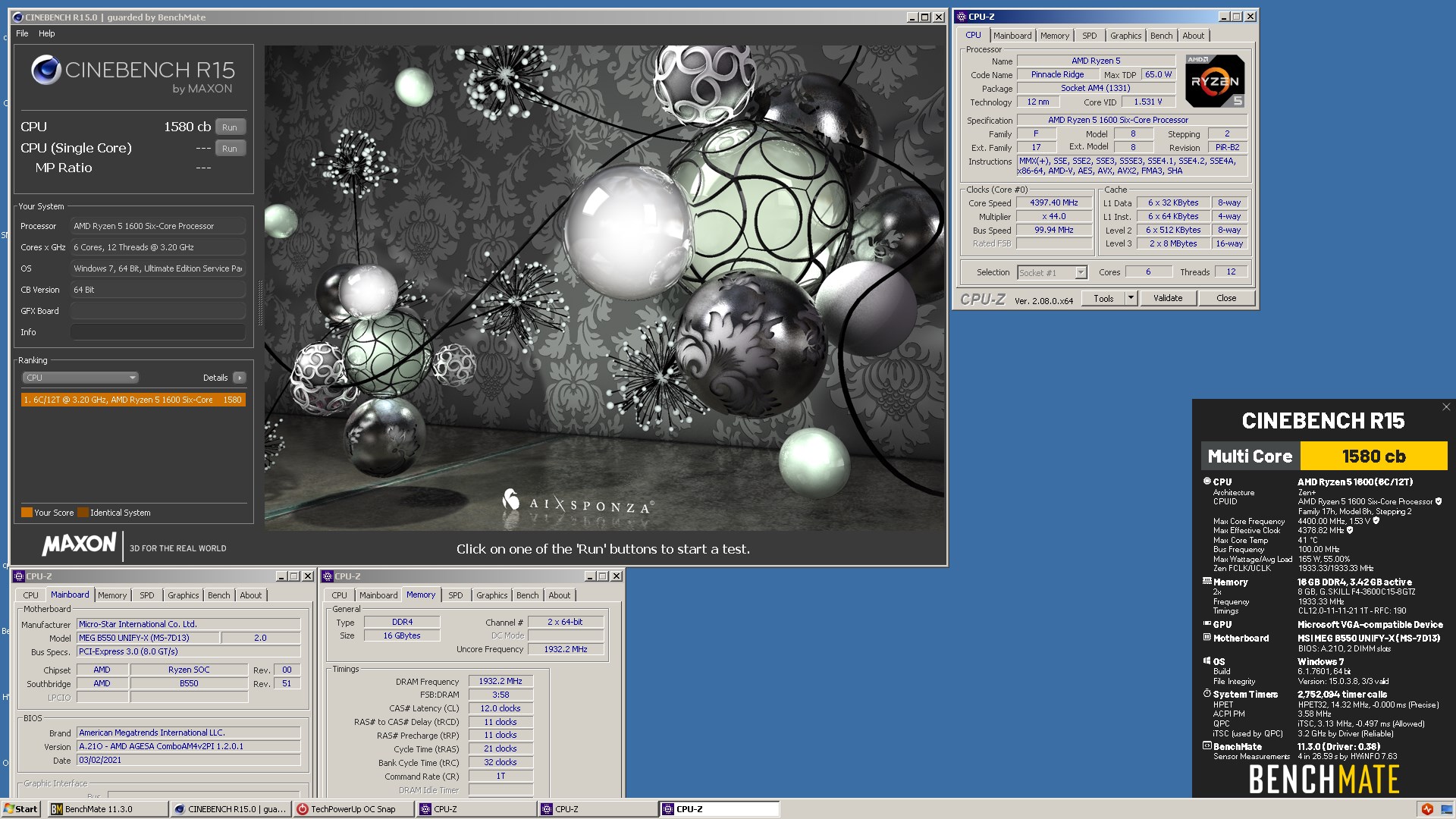Click Core Speed 4397.40 MHz value
1456x819 pixels.
[1053, 202]
